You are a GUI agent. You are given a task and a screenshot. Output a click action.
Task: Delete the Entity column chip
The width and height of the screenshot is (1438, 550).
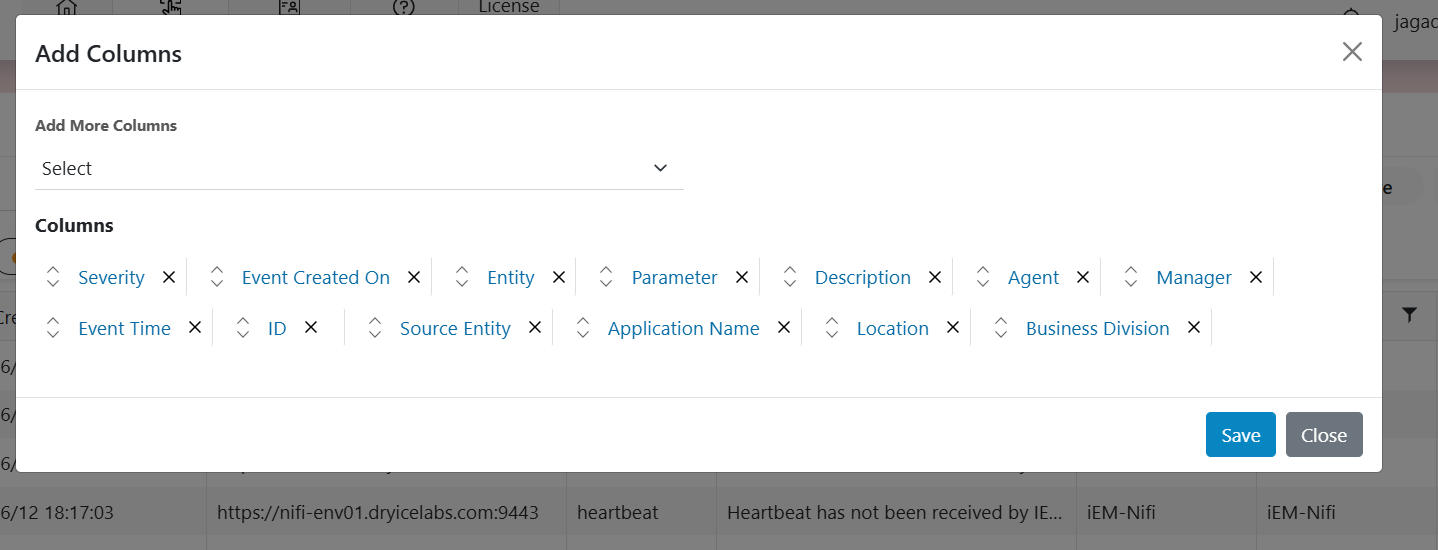tap(559, 277)
